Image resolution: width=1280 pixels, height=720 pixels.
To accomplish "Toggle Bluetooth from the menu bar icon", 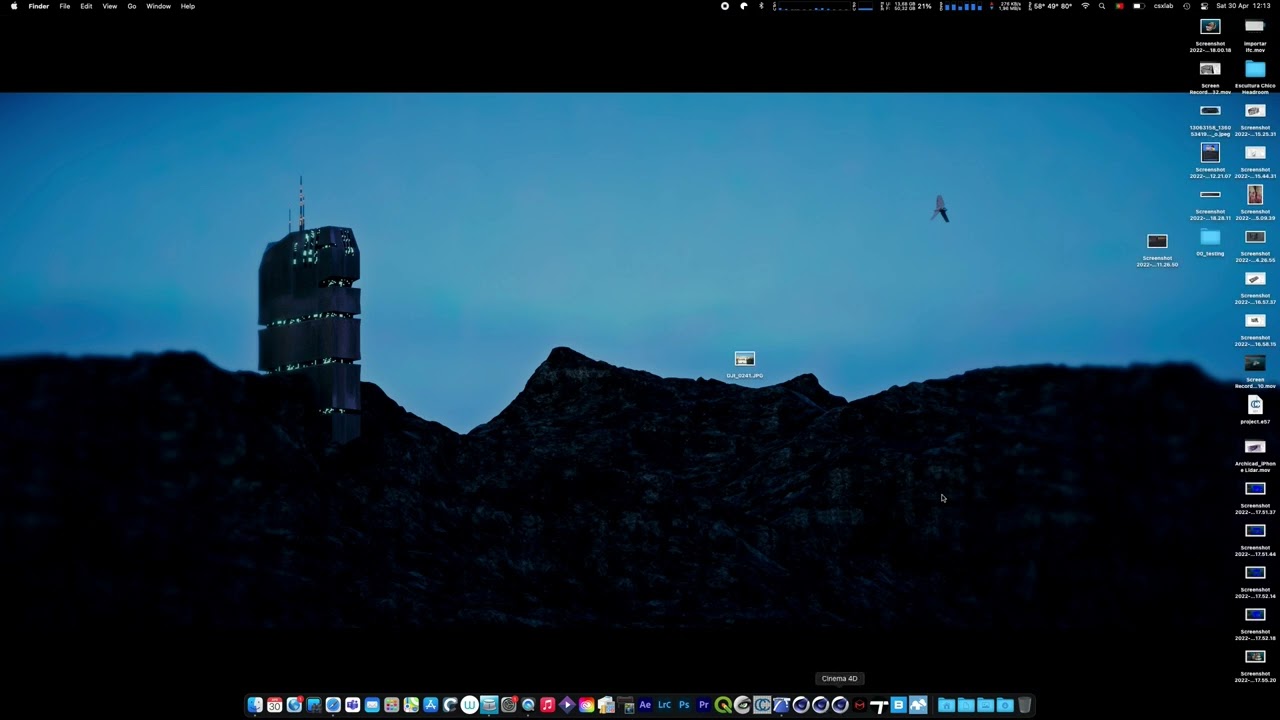I will point(761,6).
